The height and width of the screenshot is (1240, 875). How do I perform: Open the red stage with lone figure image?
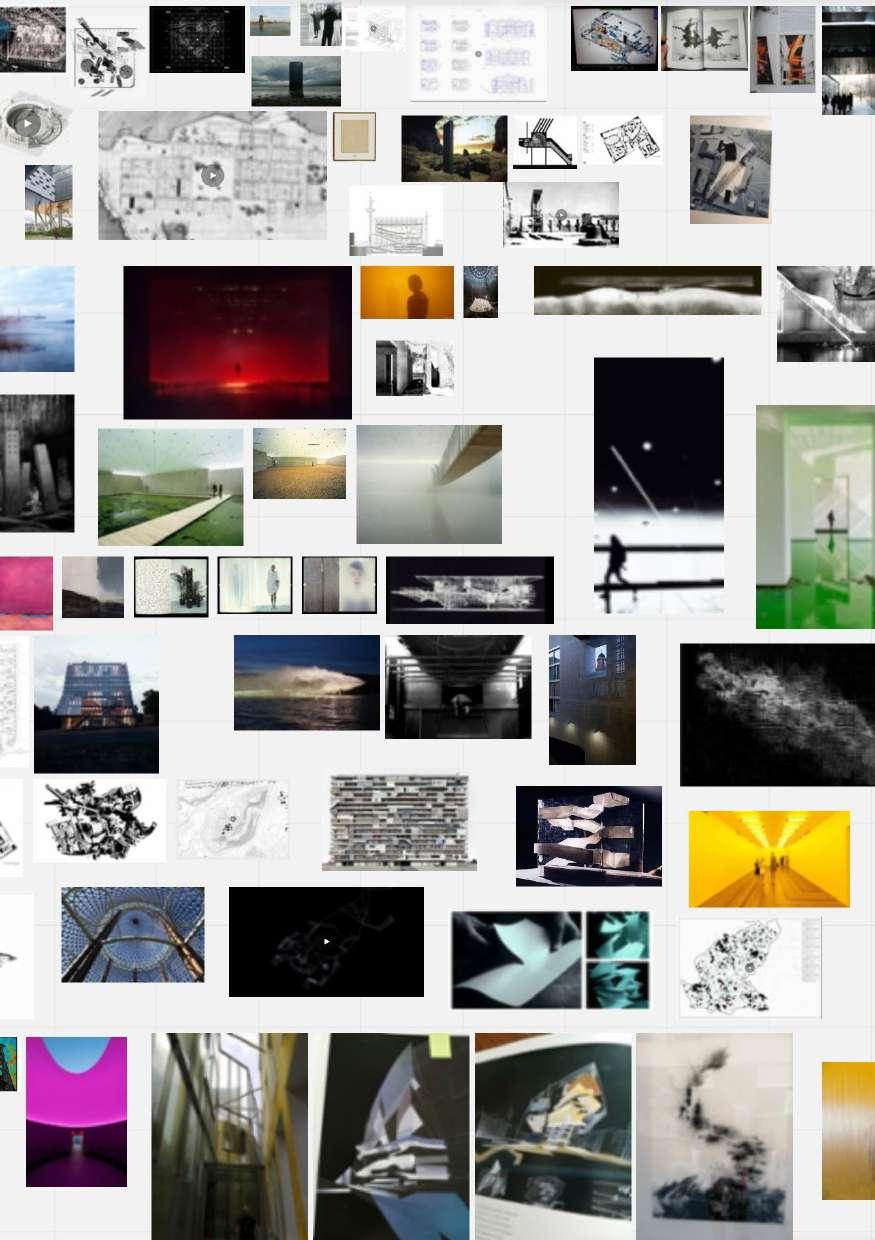tap(237, 342)
